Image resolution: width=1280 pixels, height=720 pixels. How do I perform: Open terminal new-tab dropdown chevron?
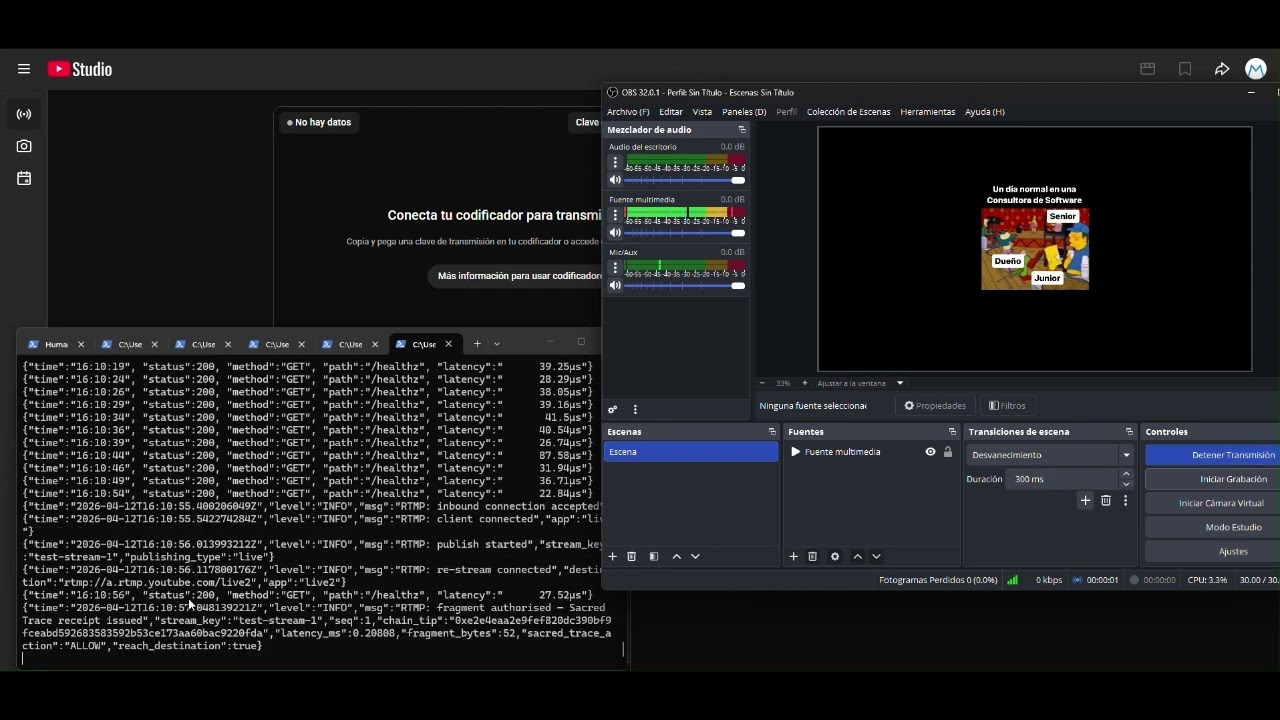click(497, 344)
